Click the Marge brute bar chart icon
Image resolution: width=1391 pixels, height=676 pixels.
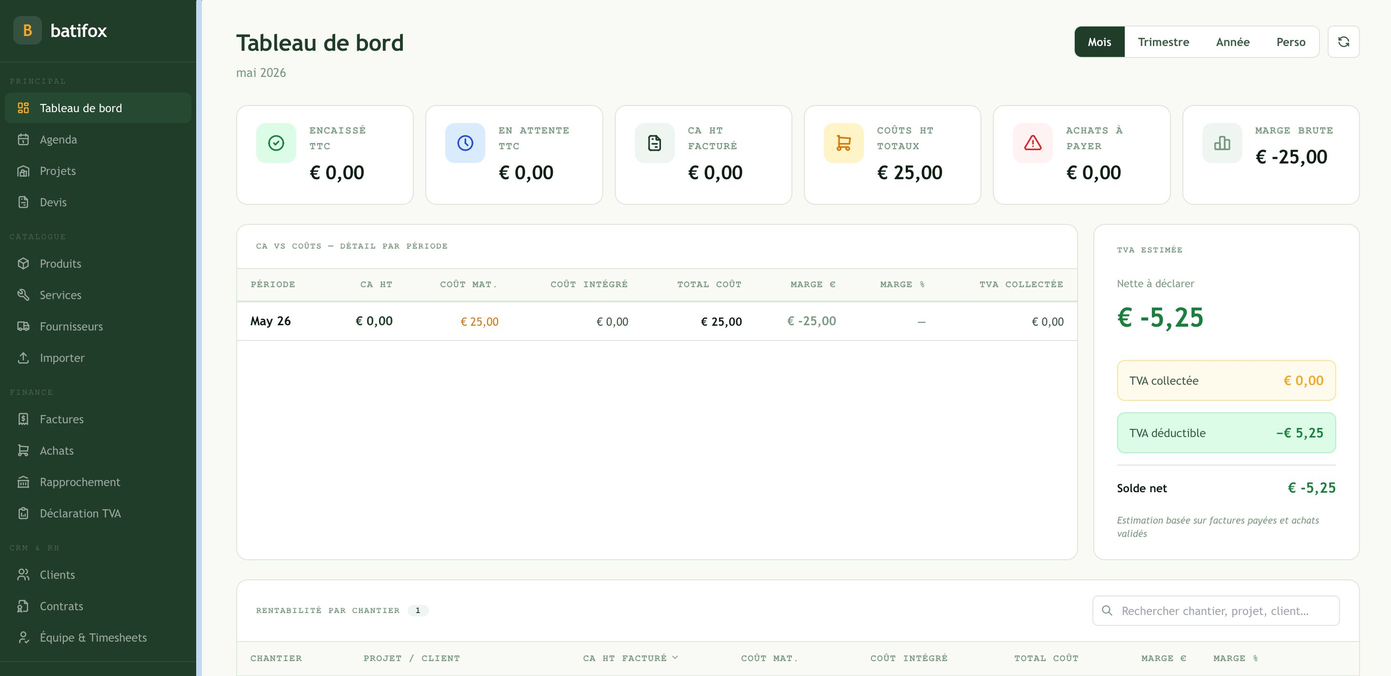pos(1222,143)
